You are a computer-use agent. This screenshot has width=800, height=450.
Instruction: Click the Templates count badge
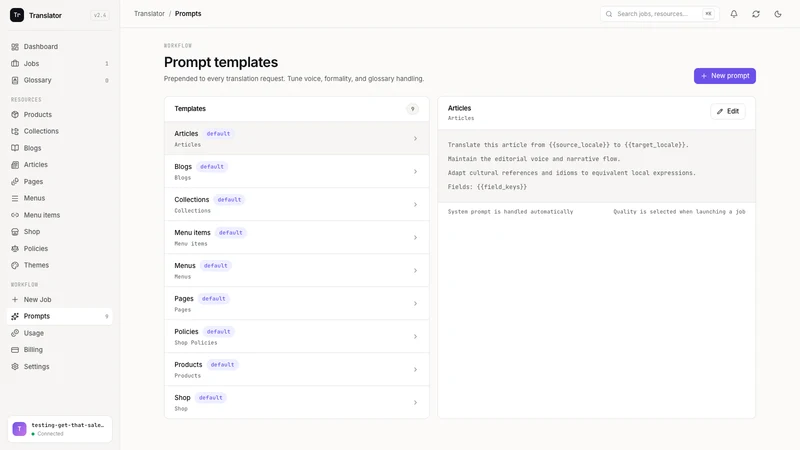412,109
